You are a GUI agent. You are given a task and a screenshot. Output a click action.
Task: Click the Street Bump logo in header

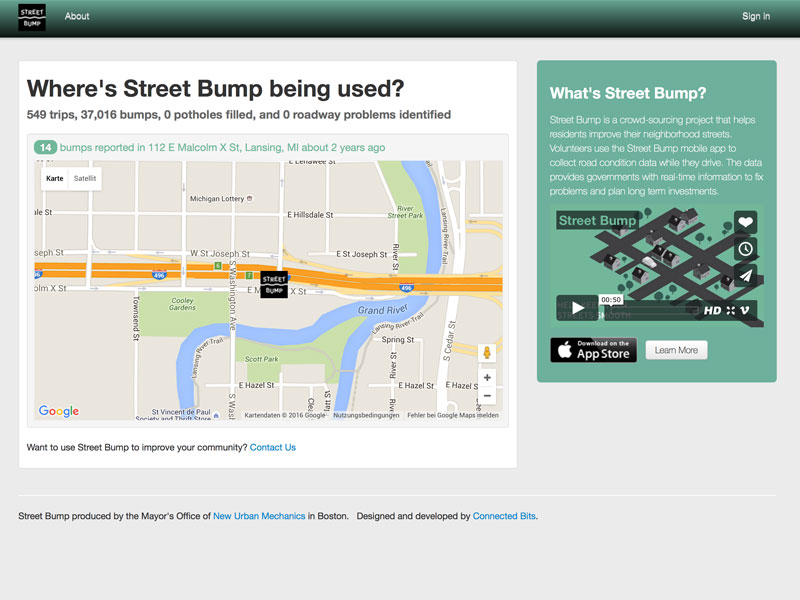tap(32, 17)
